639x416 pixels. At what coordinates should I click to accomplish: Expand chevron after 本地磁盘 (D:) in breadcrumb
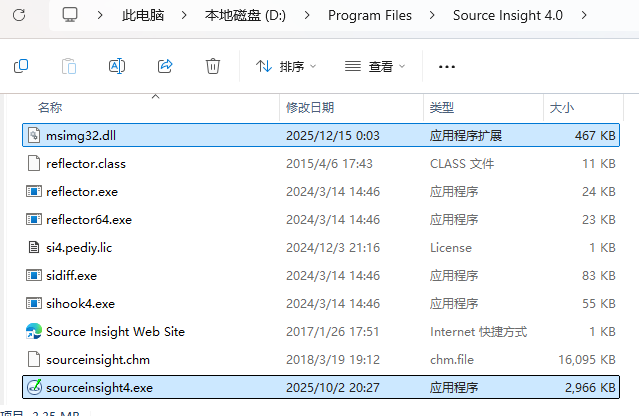click(307, 15)
